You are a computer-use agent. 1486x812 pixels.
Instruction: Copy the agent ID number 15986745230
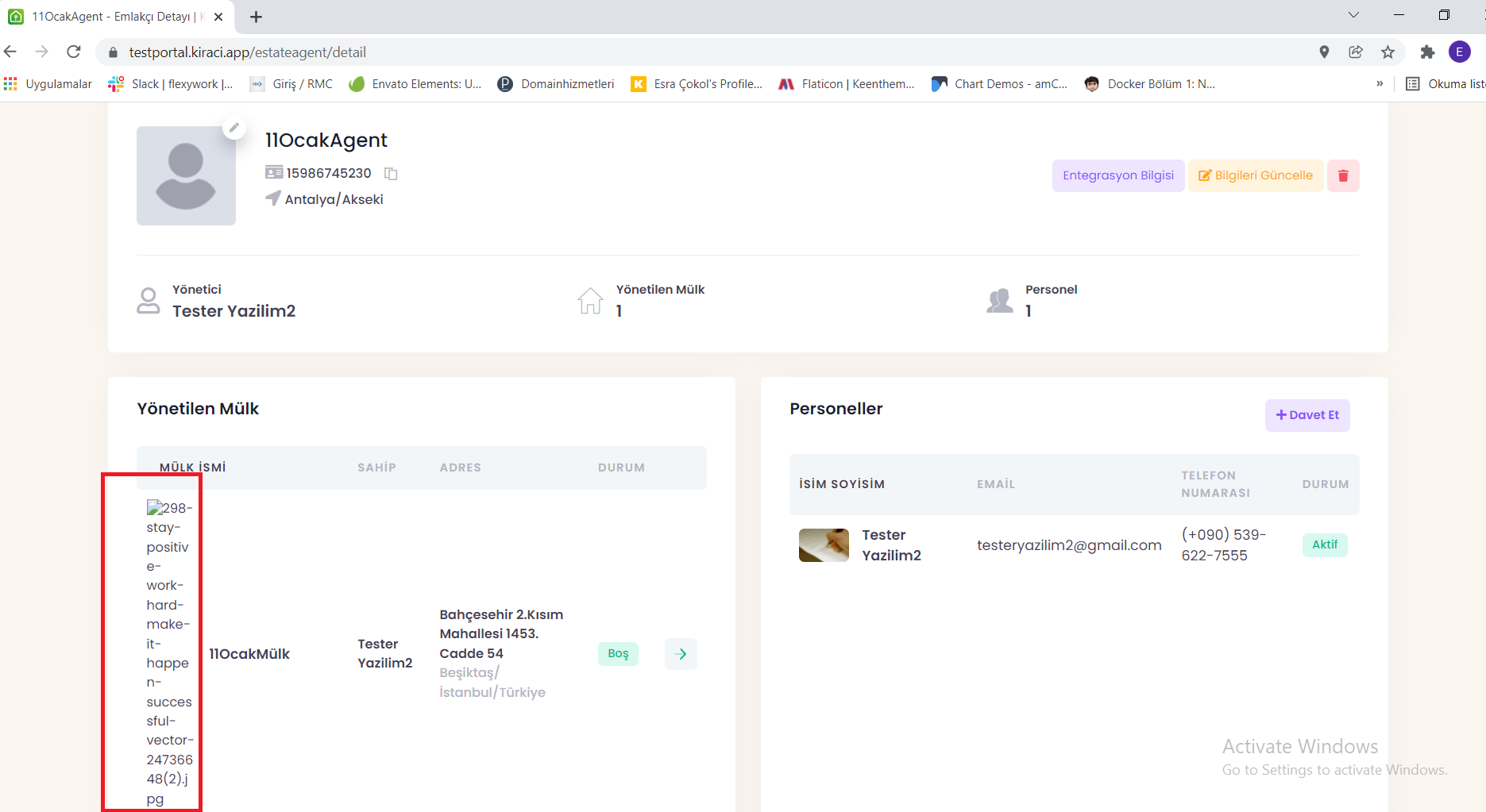pos(391,174)
